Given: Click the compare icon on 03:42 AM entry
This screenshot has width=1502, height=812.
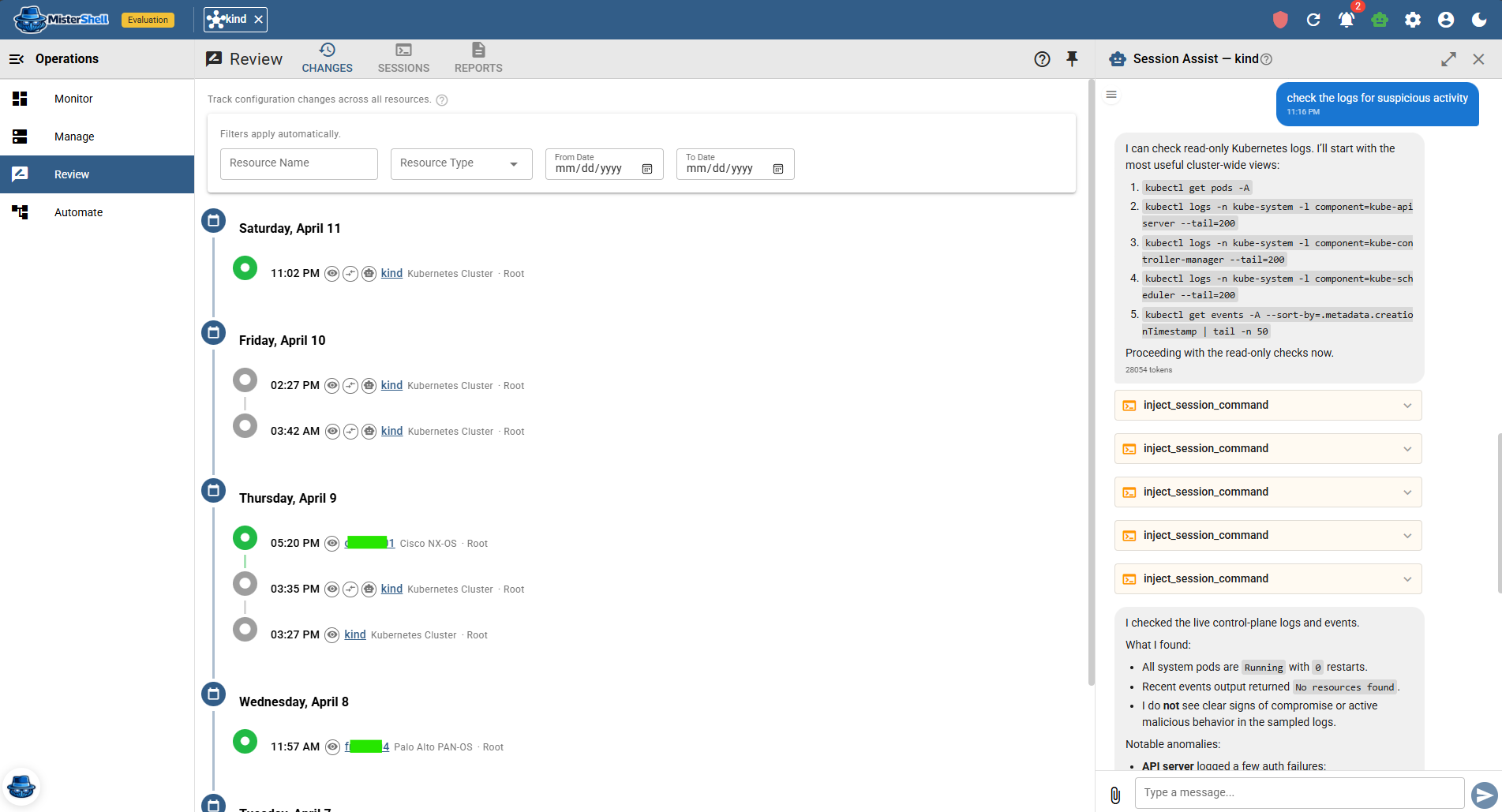Looking at the screenshot, I should coord(350,432).
